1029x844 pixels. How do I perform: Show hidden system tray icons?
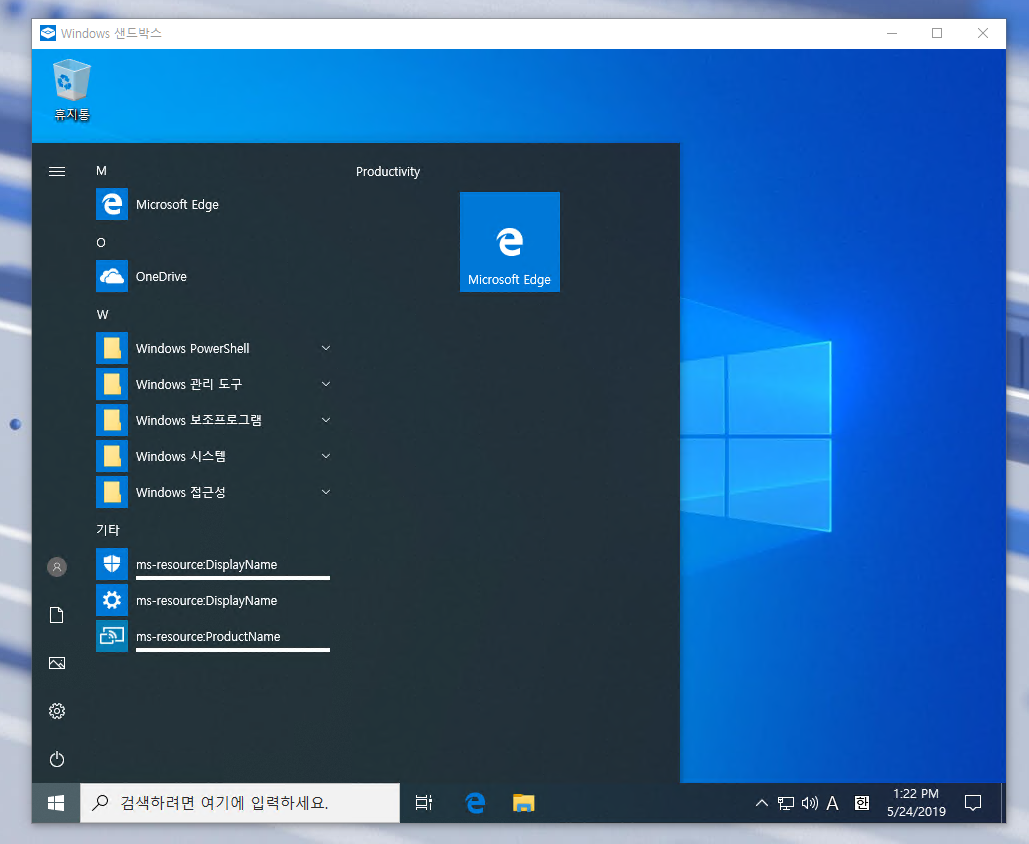761,803
